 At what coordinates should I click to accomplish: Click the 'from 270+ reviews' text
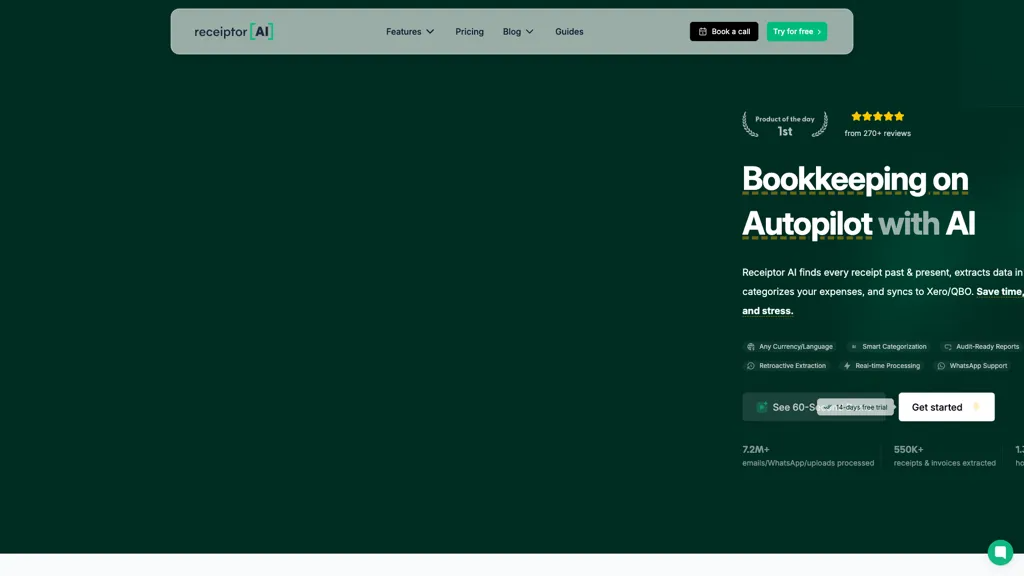click(x=877, y=133)
